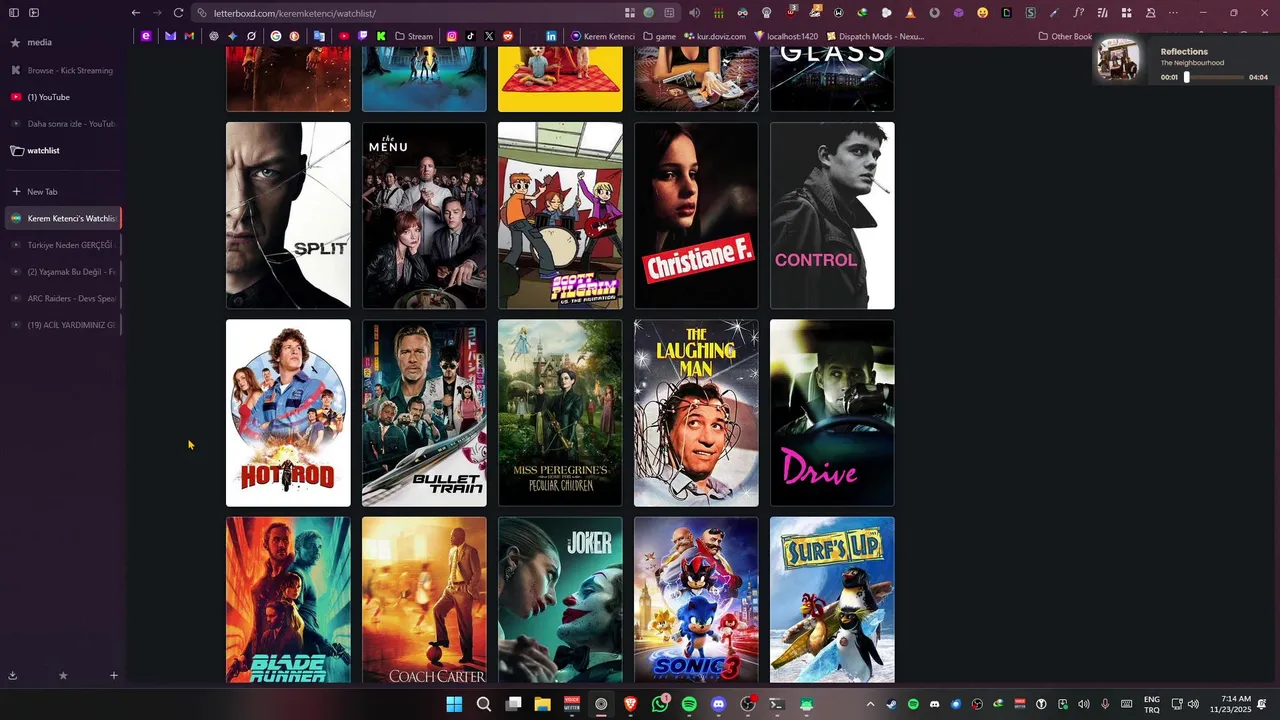Click the Google bookmark icon
The image size is (1280, 720).
tap(276, 36)
